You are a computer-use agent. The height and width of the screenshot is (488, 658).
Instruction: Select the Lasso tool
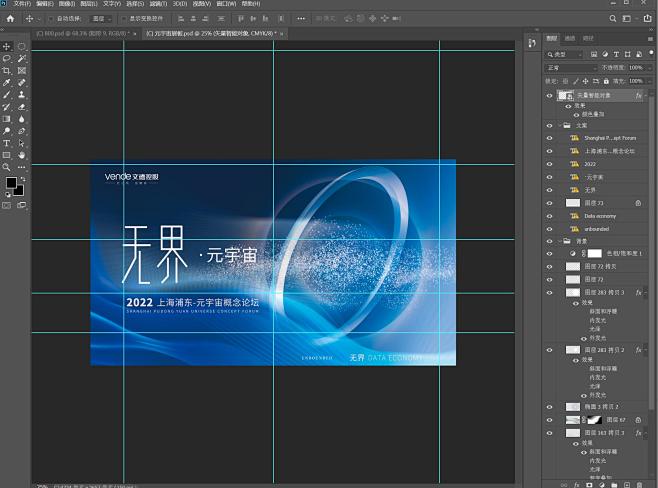tap(7, 59)
